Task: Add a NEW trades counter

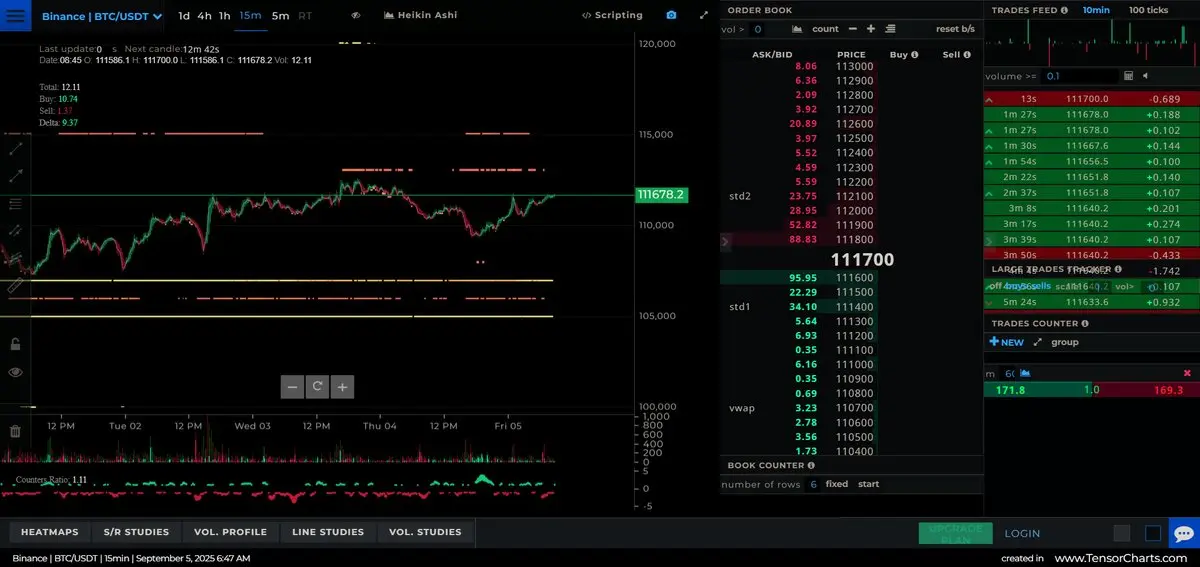Action: click(x=1006, y=342)
